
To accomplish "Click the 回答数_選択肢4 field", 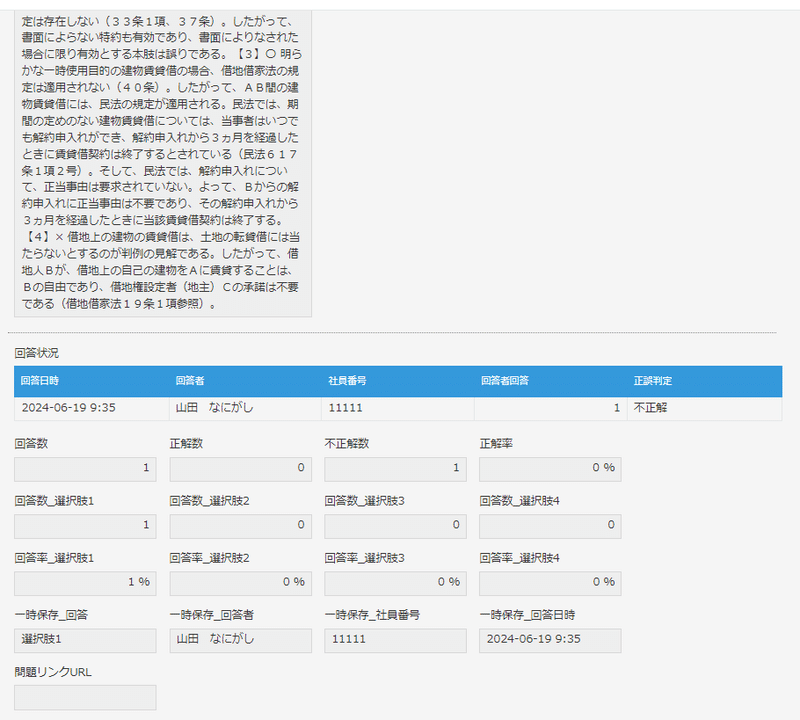I will (x=550, y=526).
